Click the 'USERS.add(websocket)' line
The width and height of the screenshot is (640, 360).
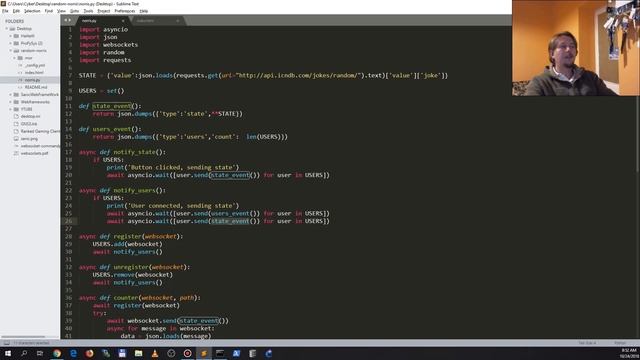127,244
